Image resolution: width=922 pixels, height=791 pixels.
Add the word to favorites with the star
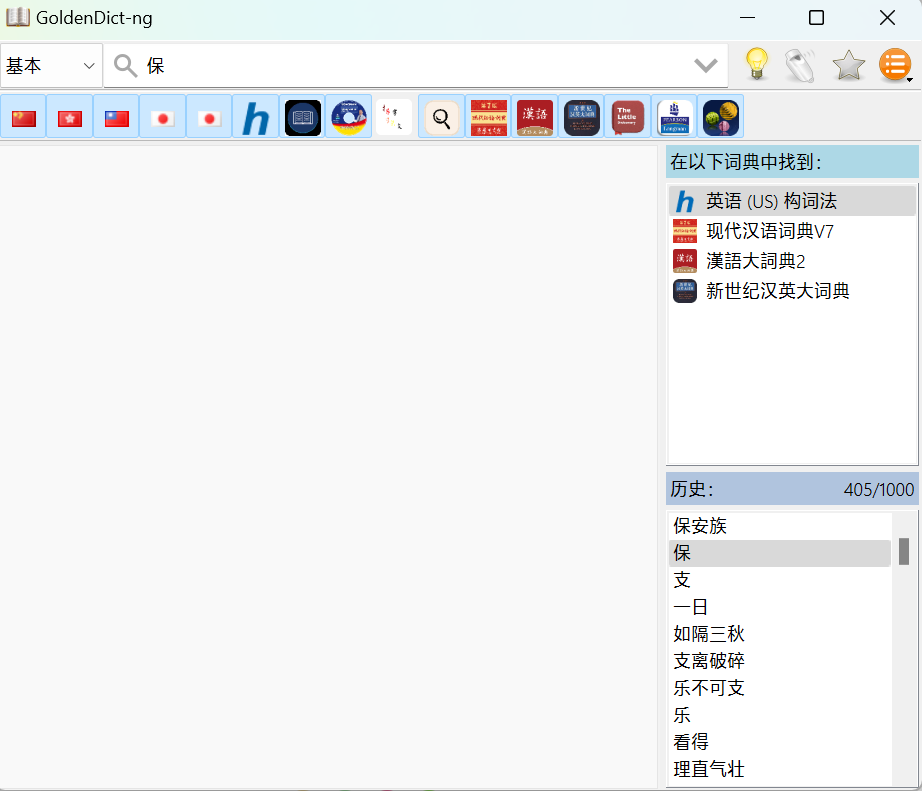click(x=848, y=65)
